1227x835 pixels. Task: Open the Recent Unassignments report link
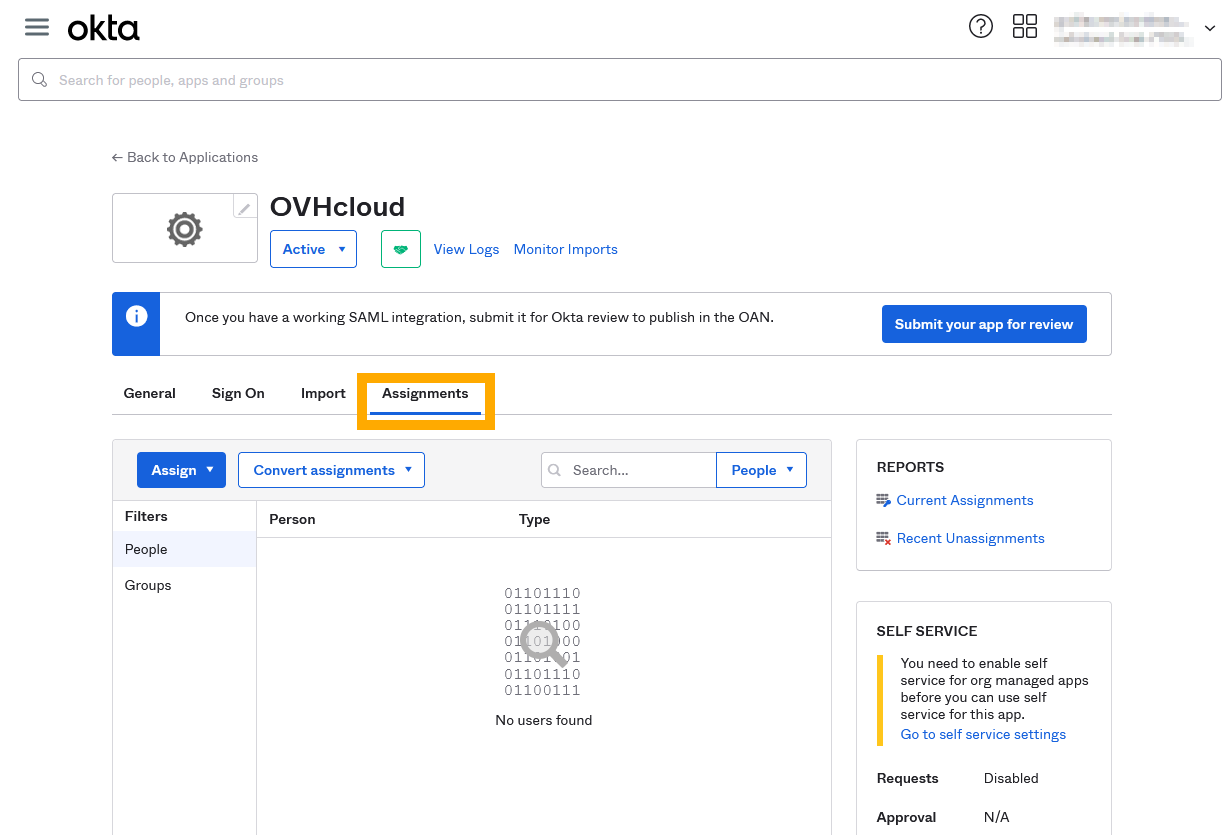[971, 539]
